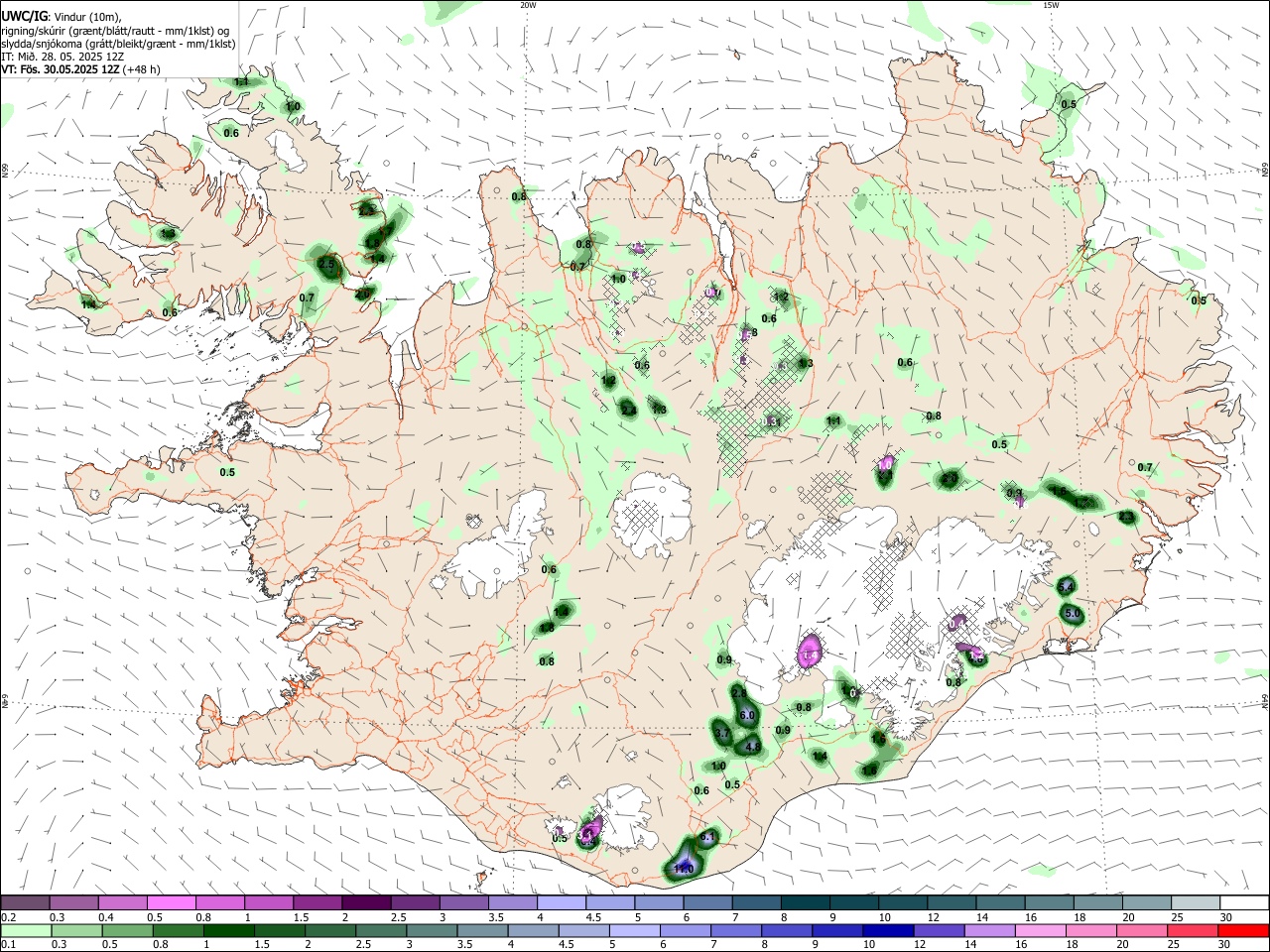Image resolution: width=1270 pixels, height=952 pixels.
Task: Click the light lavender 4 swatch in top legend row
Action: point(560,902)
